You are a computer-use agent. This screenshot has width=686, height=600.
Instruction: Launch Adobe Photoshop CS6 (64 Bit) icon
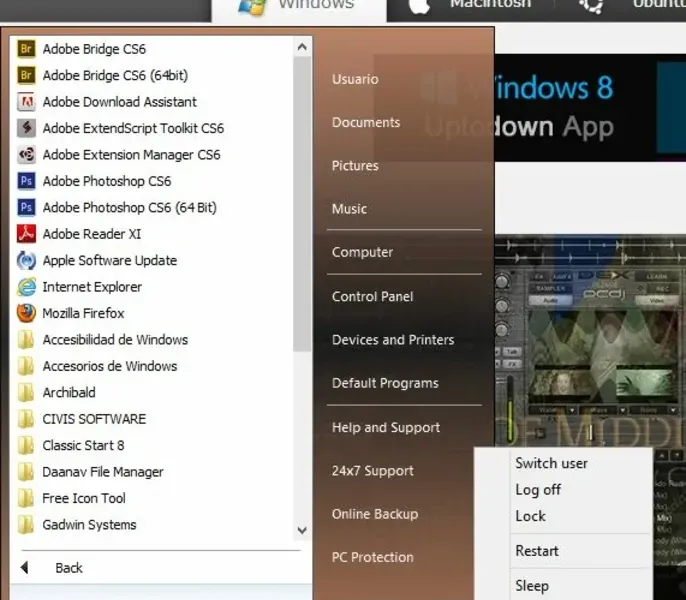(x=26, y=207)
